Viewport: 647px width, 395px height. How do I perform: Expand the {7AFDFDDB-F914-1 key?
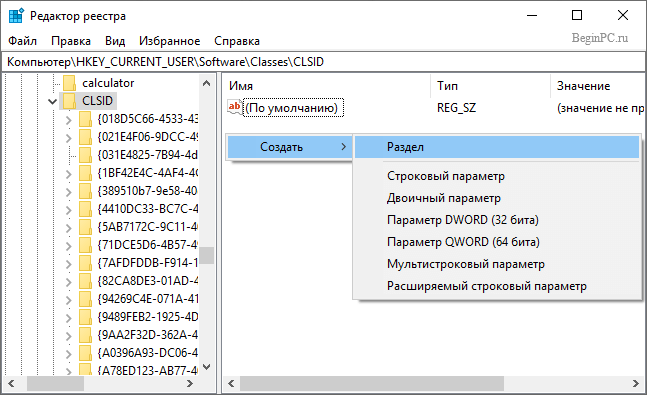click(x=68, y=264)
